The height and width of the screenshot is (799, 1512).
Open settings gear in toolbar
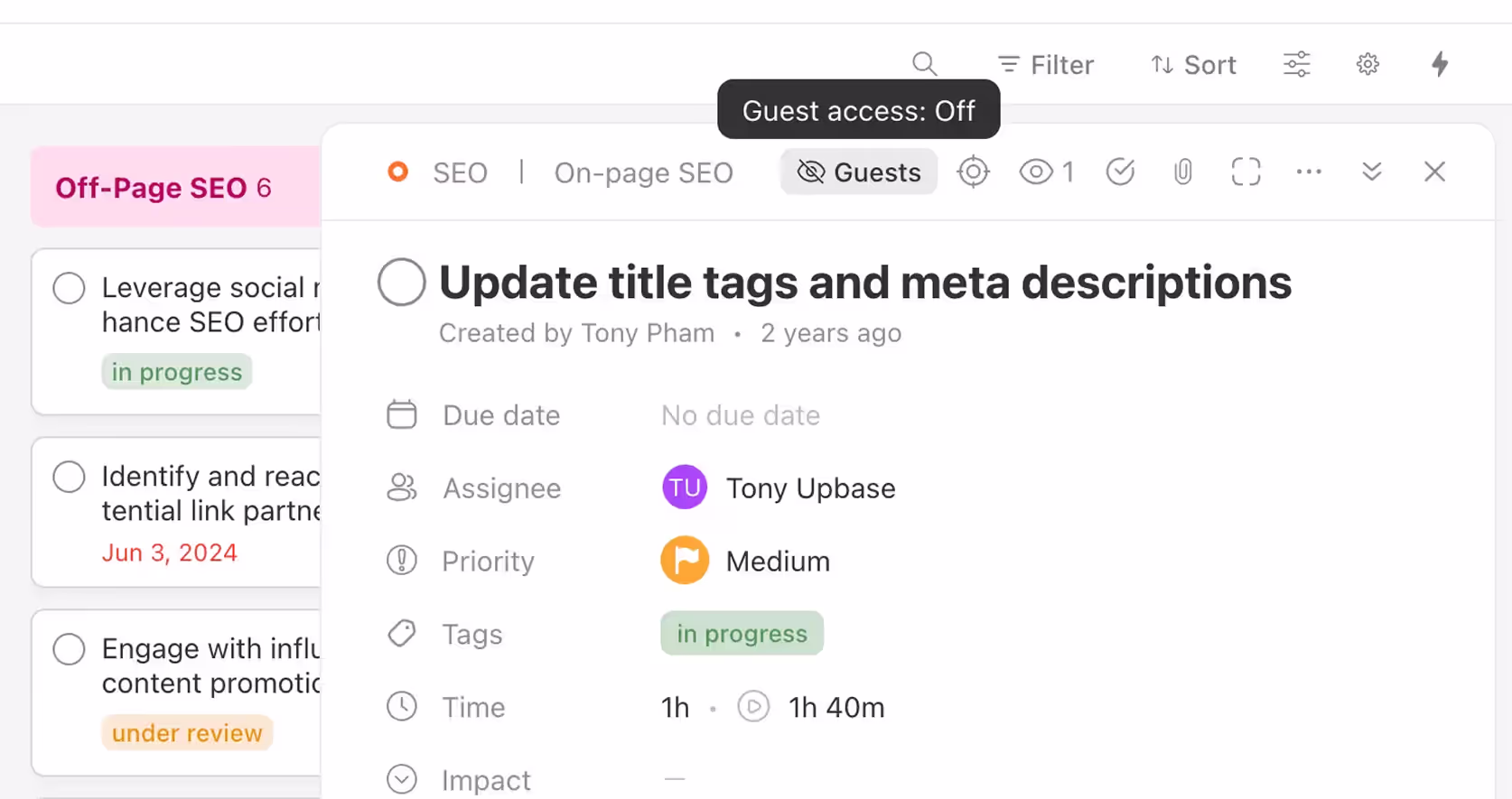[1367, 64]
